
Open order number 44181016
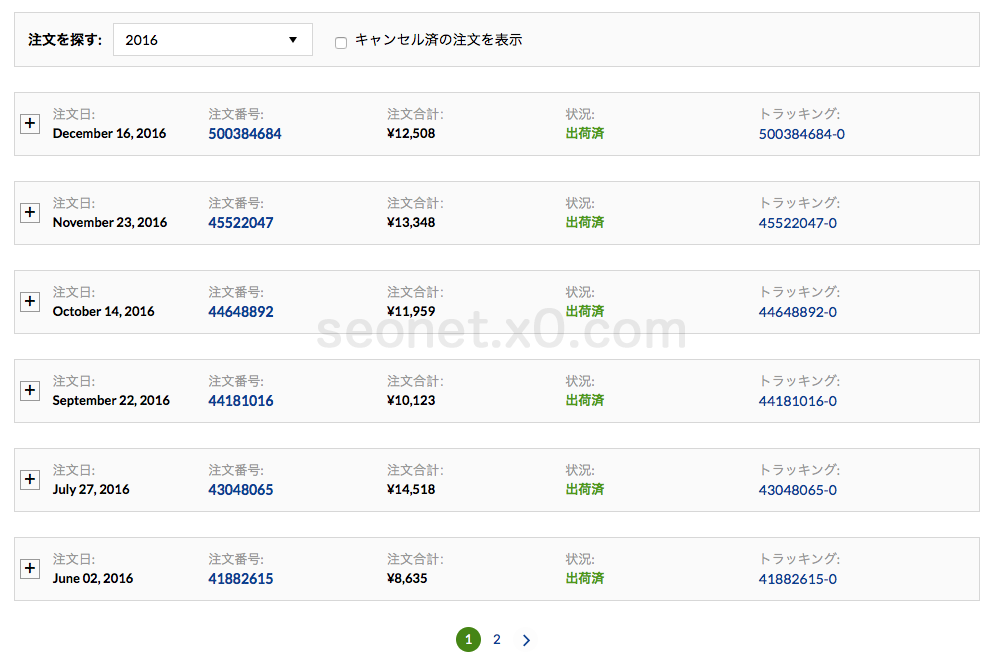click(240, 401)
